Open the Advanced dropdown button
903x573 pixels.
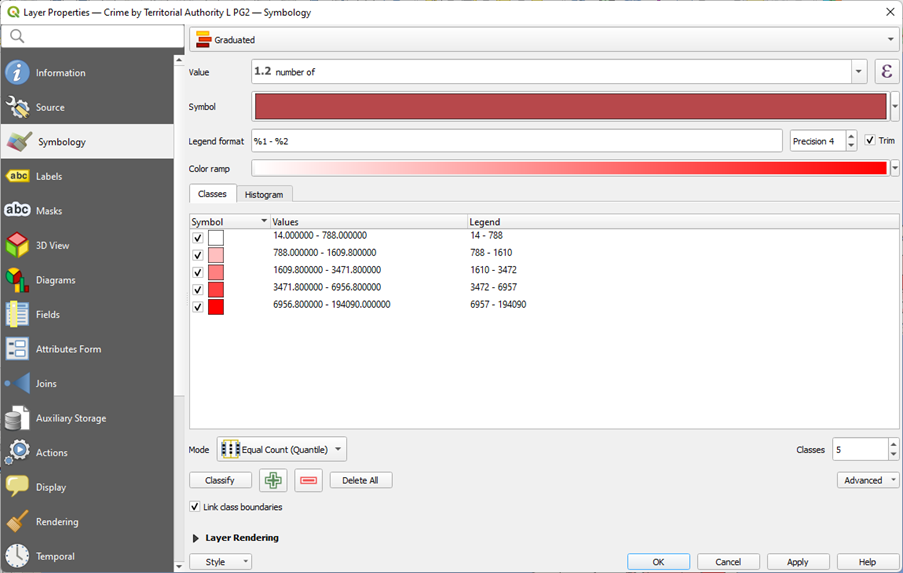tap(868, 480)
